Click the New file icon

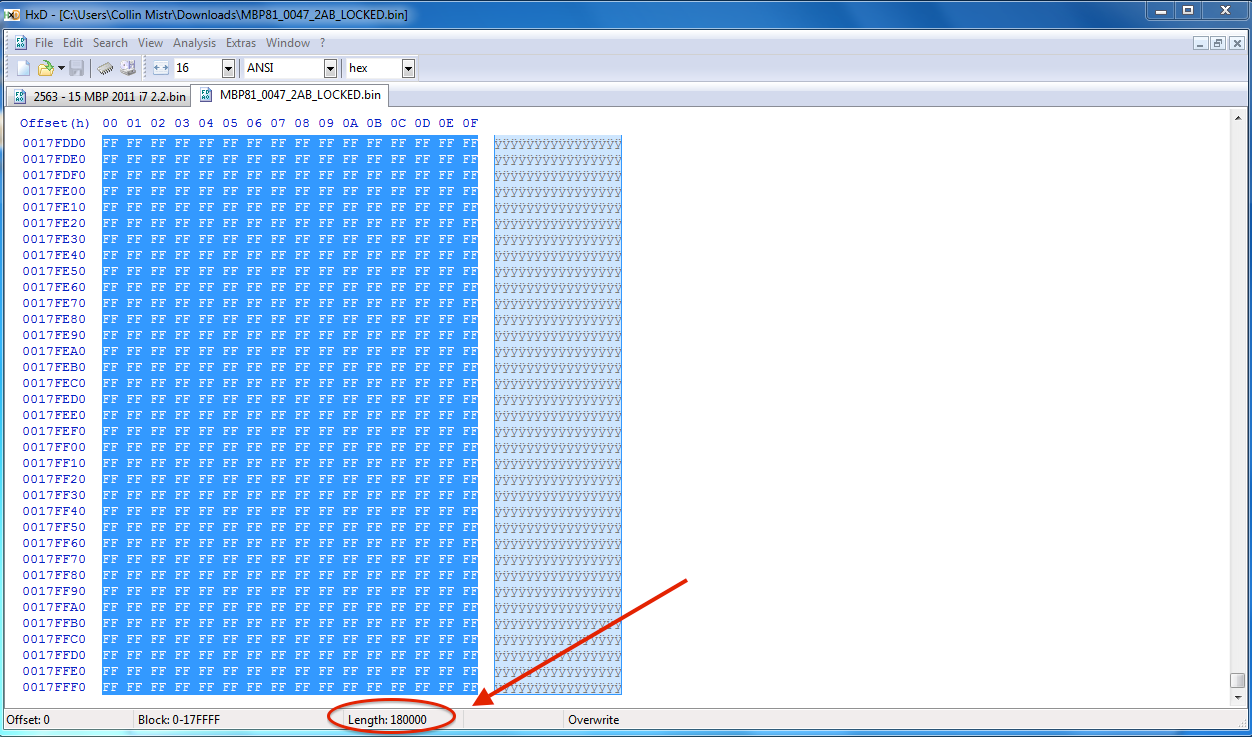pyautogui.click(x=23, y=68)
